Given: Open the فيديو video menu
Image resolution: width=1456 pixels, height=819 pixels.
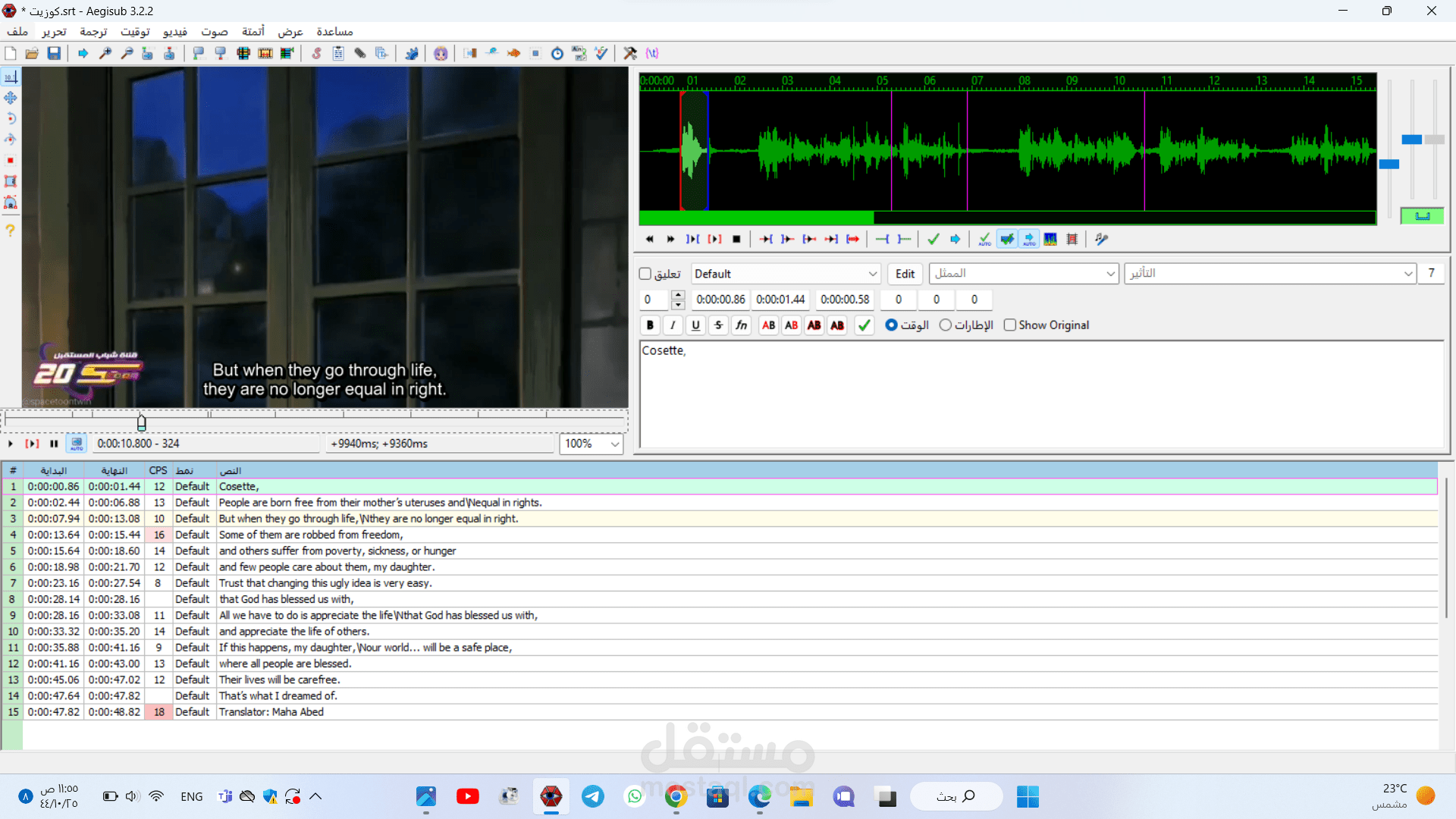Looking at the screenshot, I should click(175, 31).
